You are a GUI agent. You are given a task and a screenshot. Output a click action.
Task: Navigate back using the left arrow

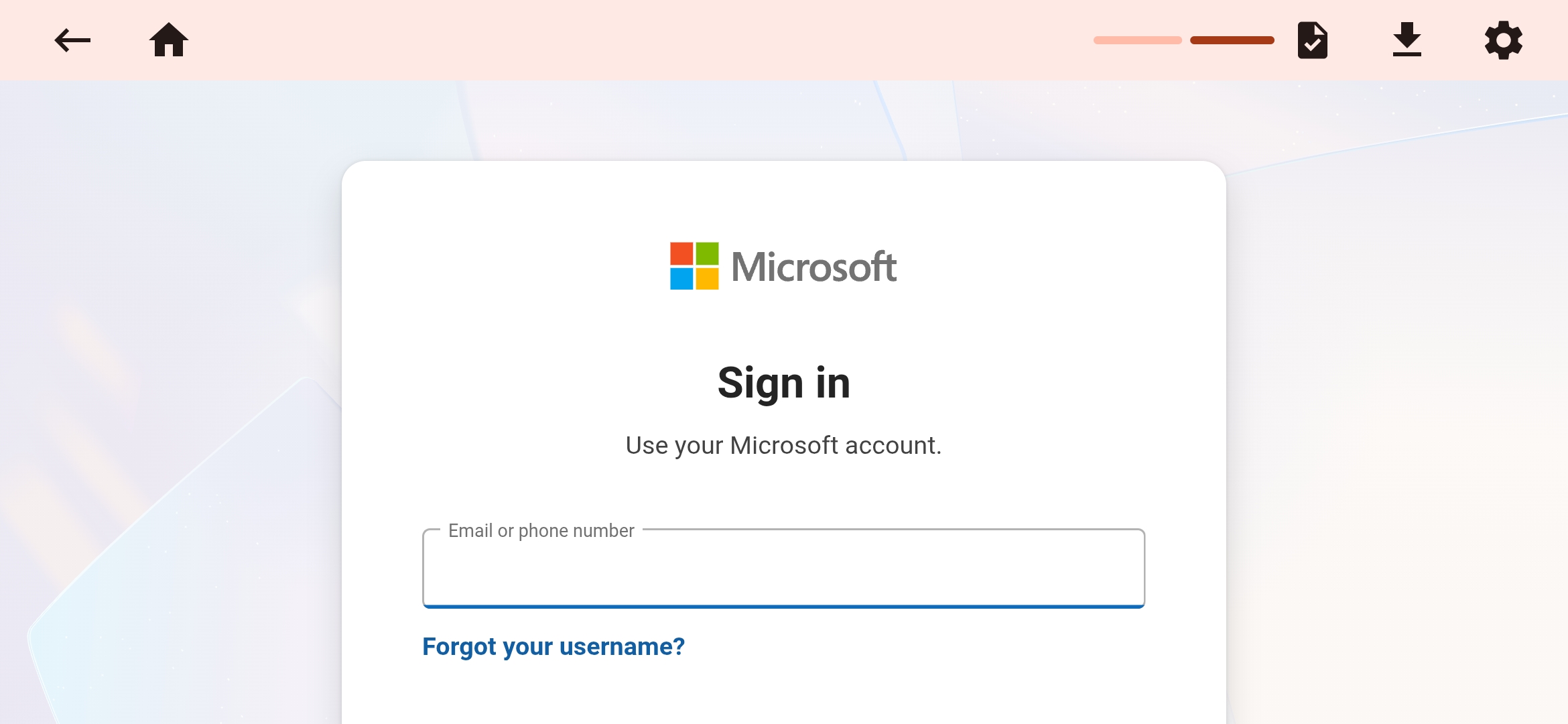pyautogui.click(x=71, y=40)
